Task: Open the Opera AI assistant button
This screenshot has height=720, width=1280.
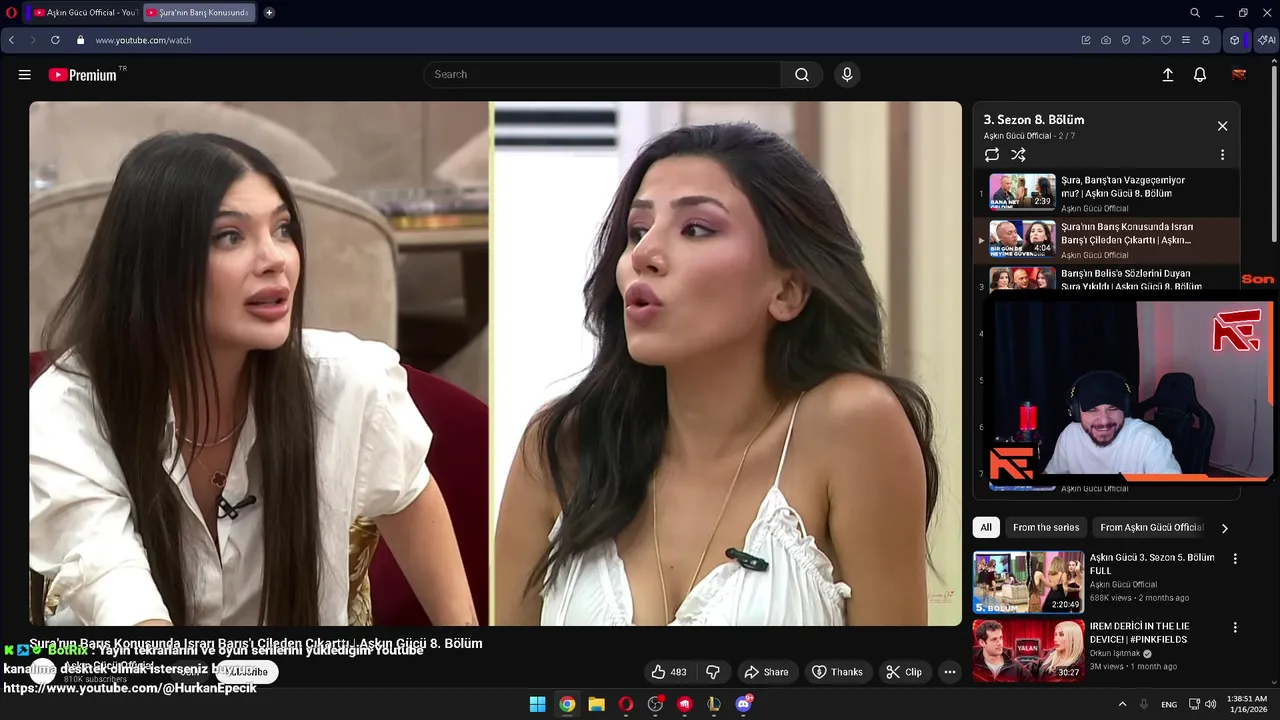Action: pyautogui.click(x=1266, y=40)
